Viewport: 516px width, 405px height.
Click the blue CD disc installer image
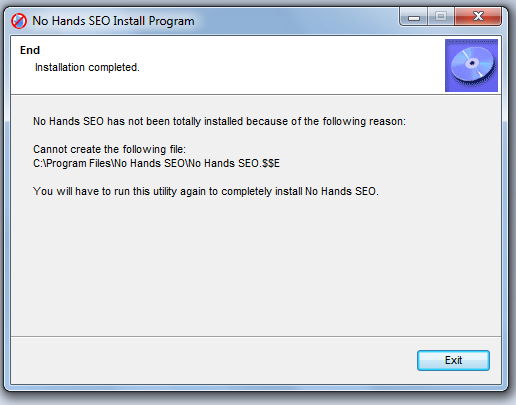pos(471,65)
